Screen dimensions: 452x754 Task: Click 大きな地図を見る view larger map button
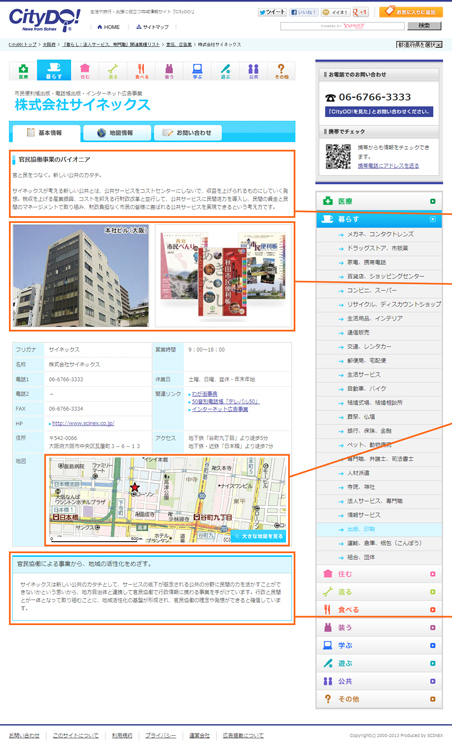[258, 536]
